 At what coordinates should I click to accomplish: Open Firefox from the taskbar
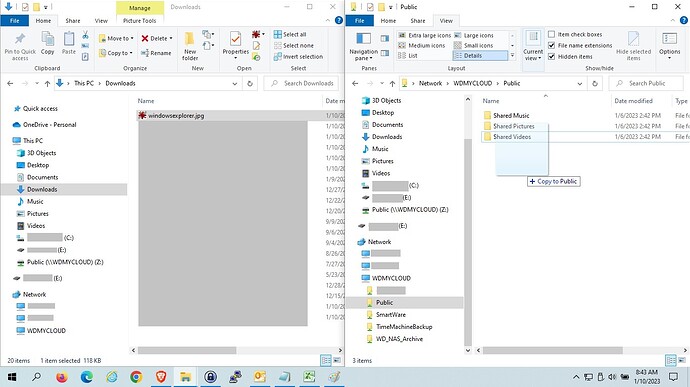pyautogui.click(x=62, y=377)
